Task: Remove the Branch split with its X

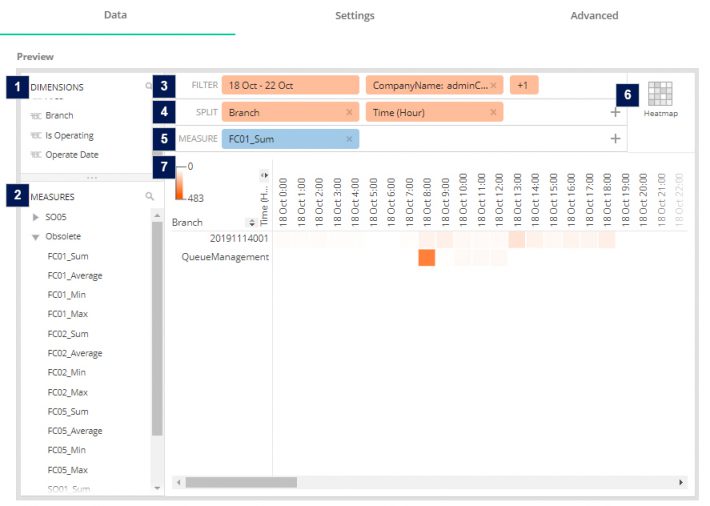Action: click(349, 112)
